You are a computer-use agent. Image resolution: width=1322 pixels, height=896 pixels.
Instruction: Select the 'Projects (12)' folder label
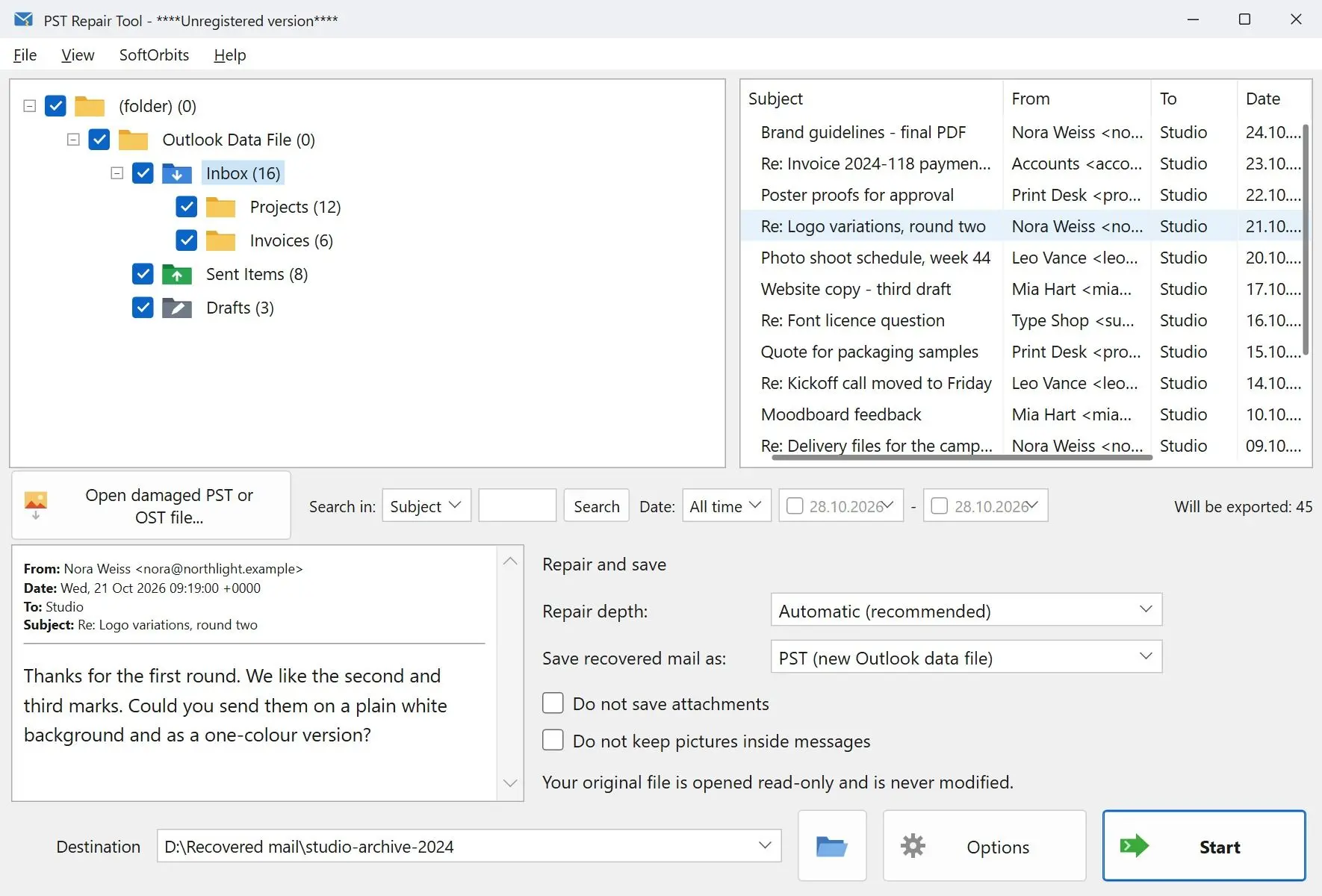coord(295,207)
